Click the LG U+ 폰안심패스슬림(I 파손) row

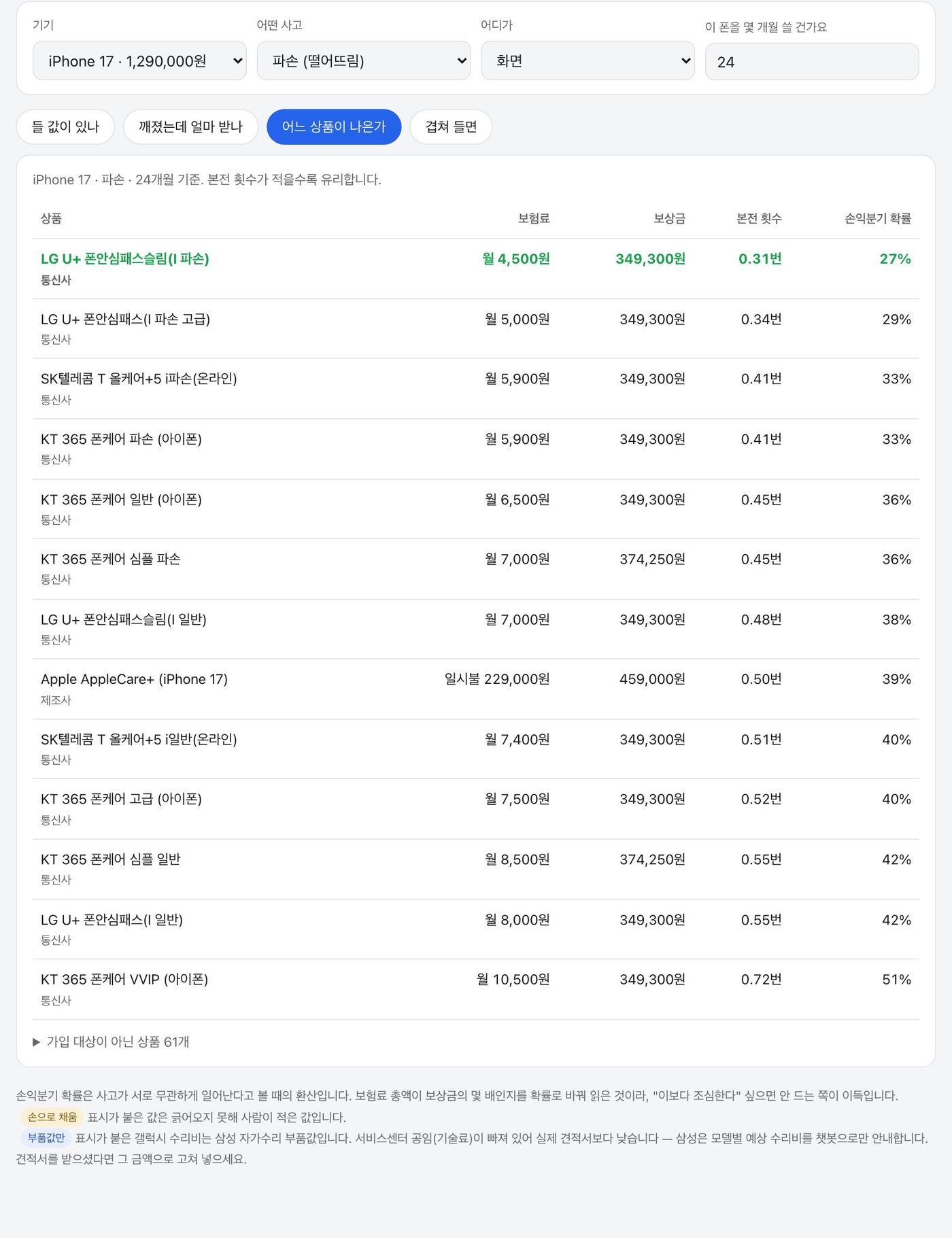476,269
